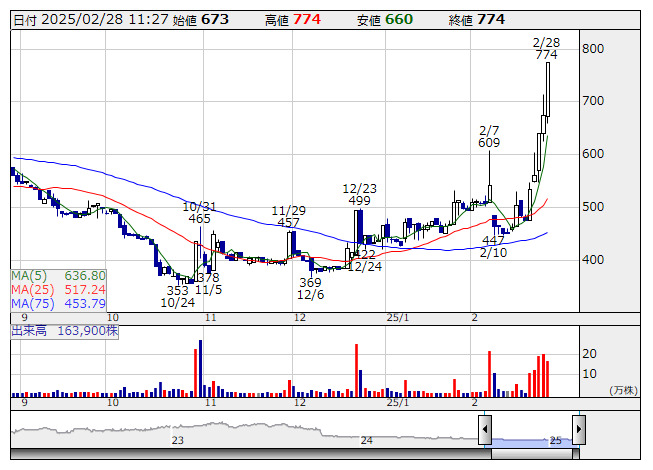Click the year 25 marker in overview chart

(x=556, y=440)
